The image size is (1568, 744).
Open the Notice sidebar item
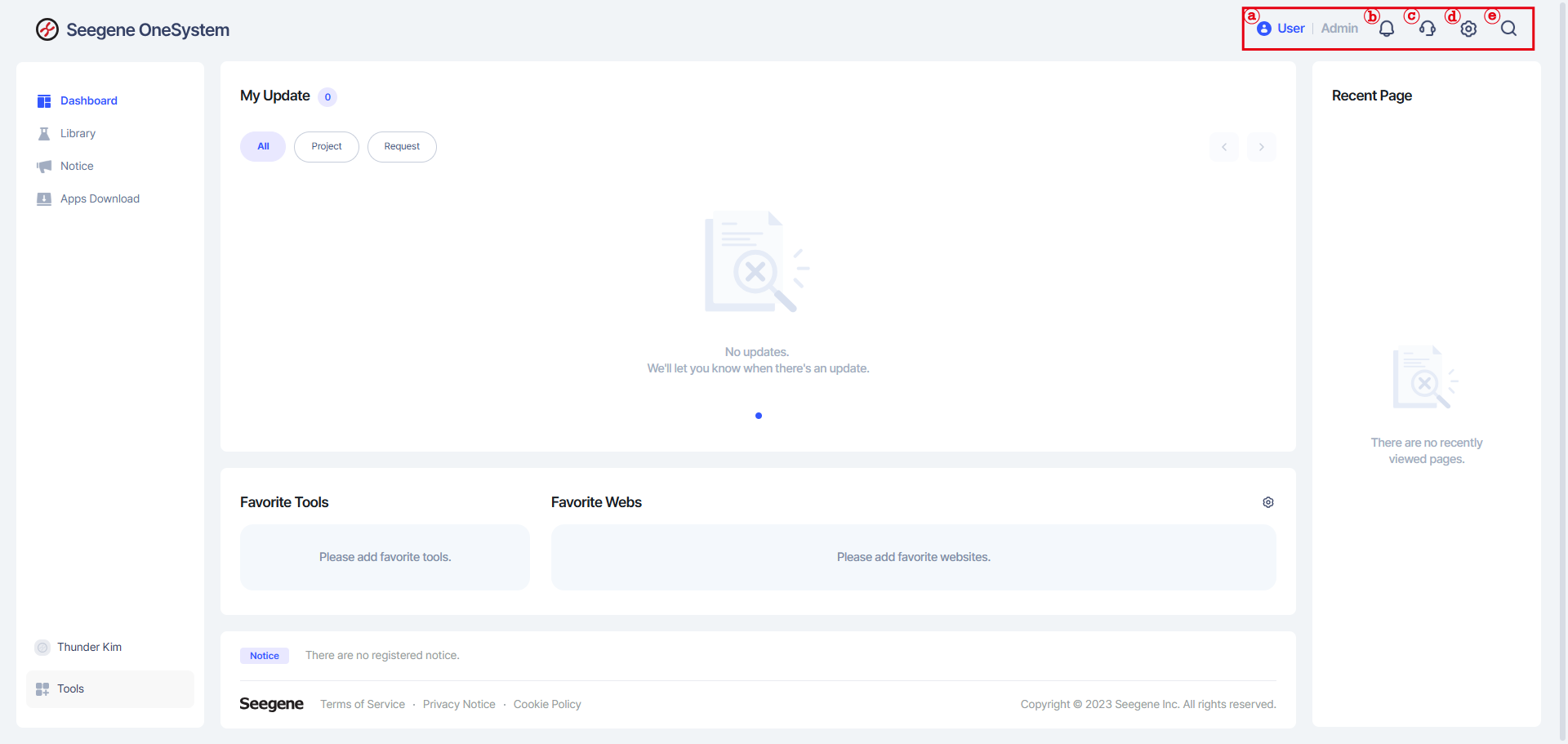(x=77, y=166)
